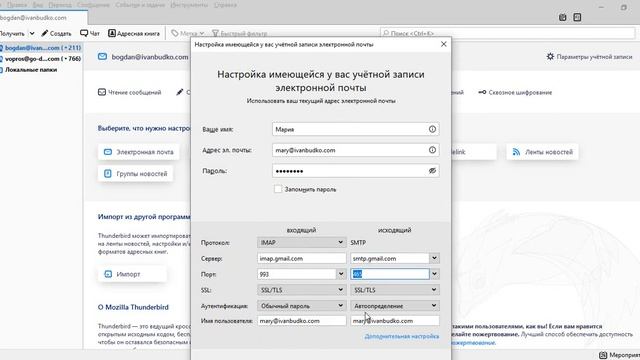Viewport: 640px width, 360px height.
Task: Open the outgoing port dropdown arrow
Action: [x=434, y=274]
